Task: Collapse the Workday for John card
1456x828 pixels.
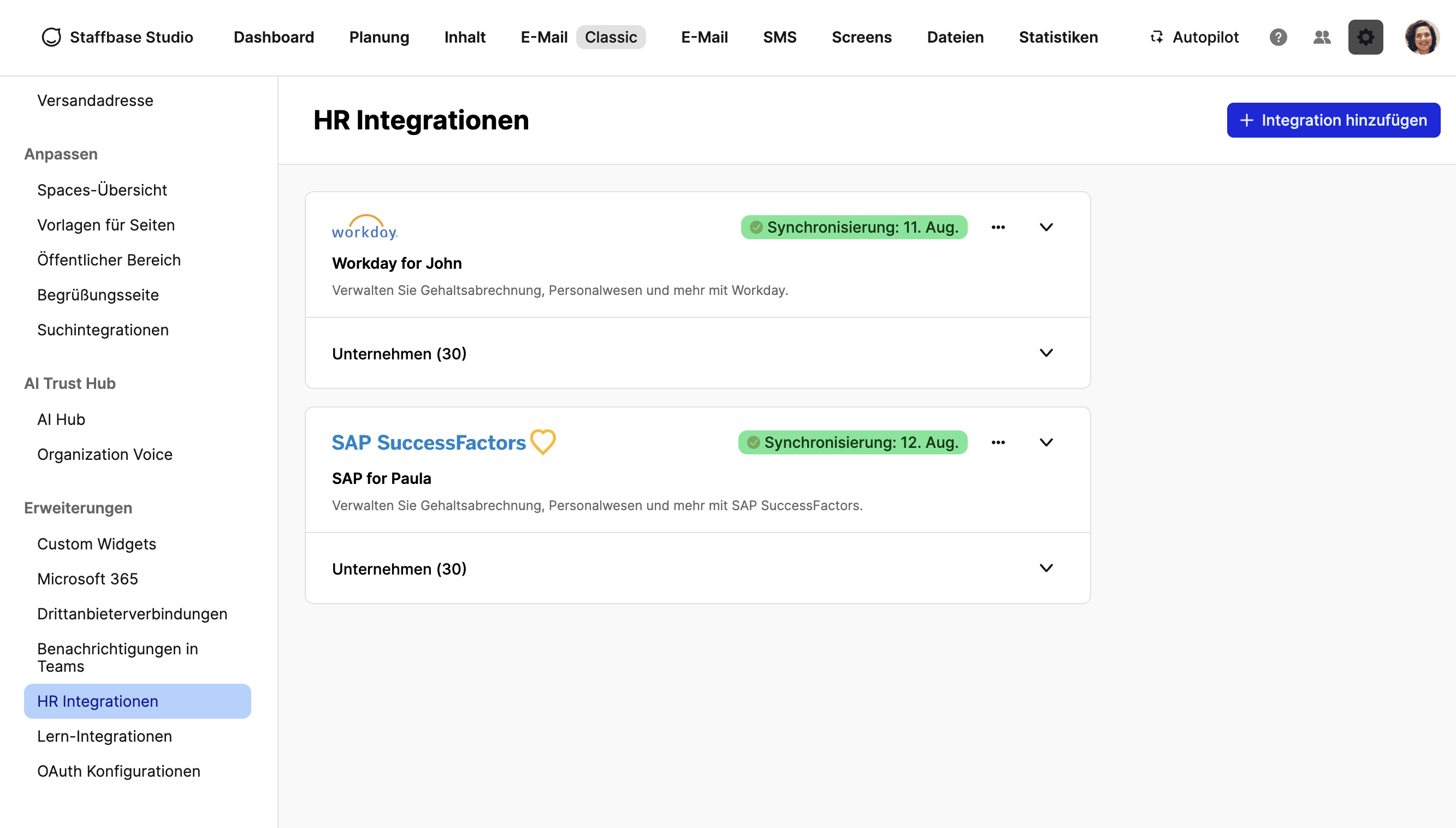Action: 1046,227
